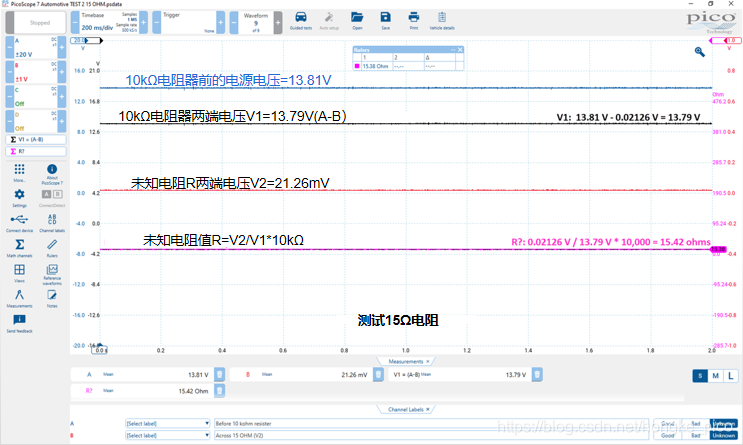
Task: Close the Rulers legend box
Action: [x=460, y=50]
